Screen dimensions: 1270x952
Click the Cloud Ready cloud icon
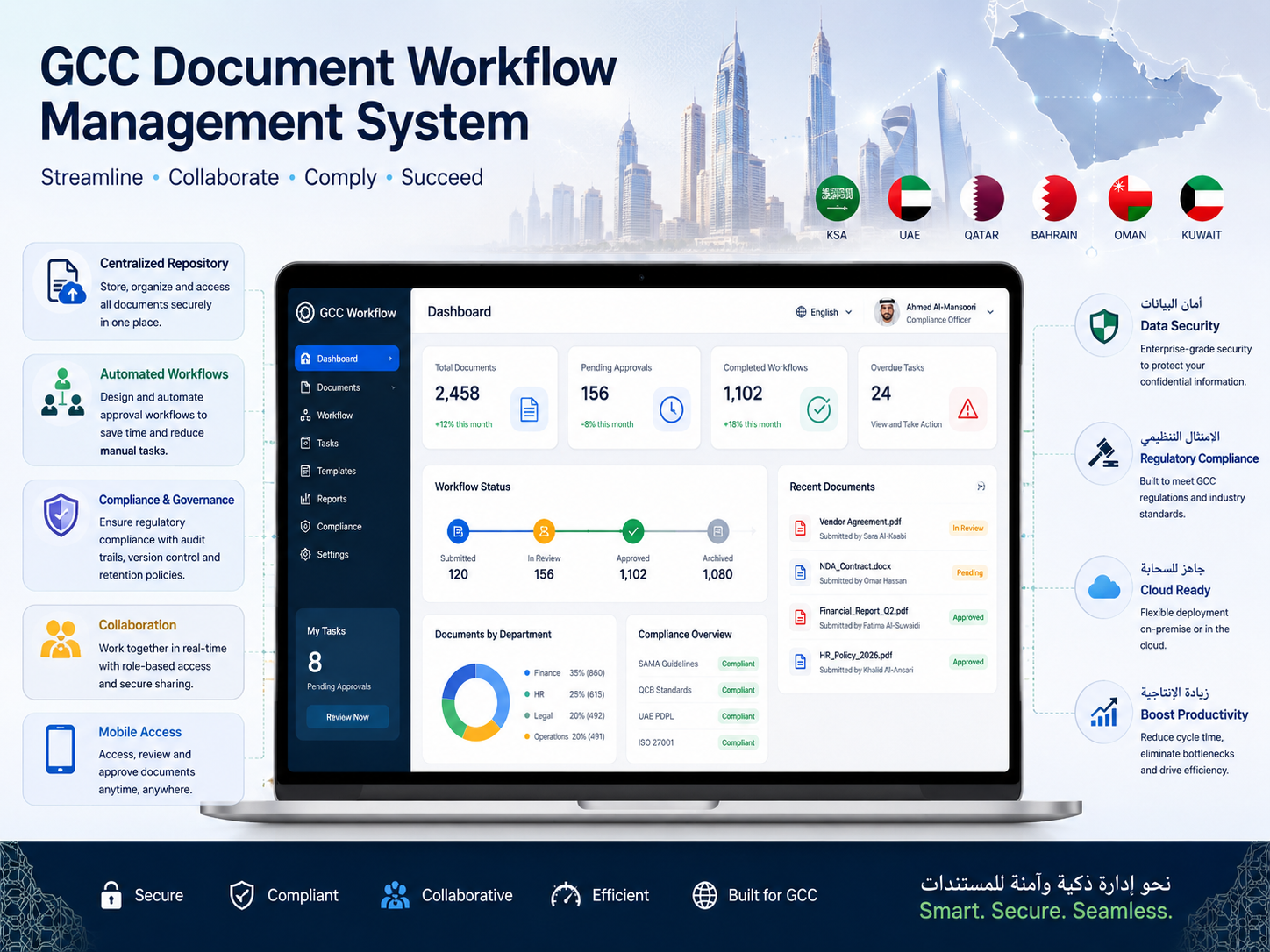1104,587
